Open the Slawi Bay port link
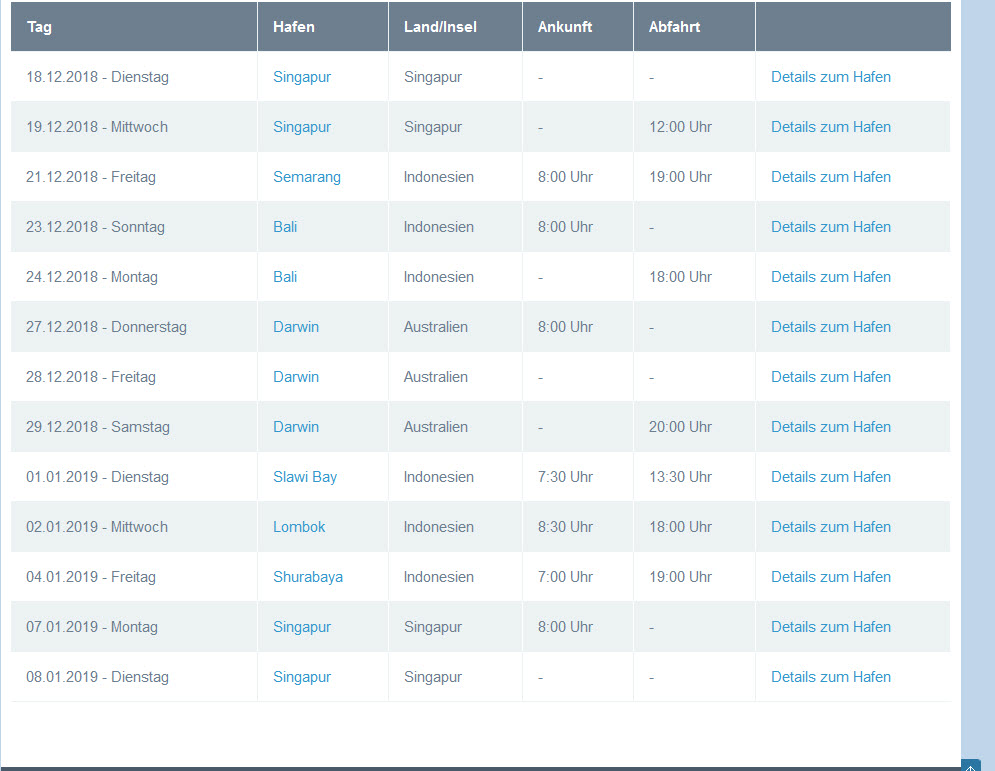This screenshot has height=771, width=995. [304, 477]
